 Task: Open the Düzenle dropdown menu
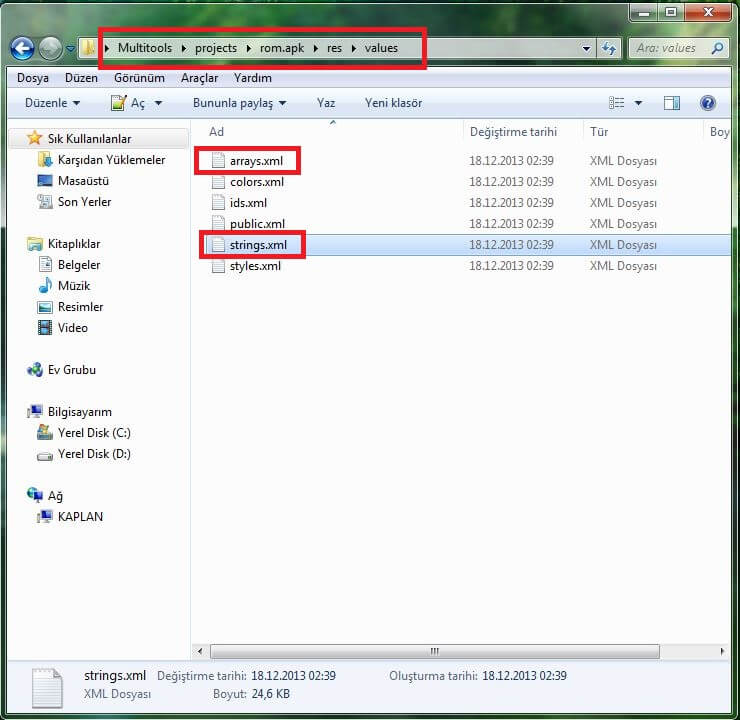(50, 103)
